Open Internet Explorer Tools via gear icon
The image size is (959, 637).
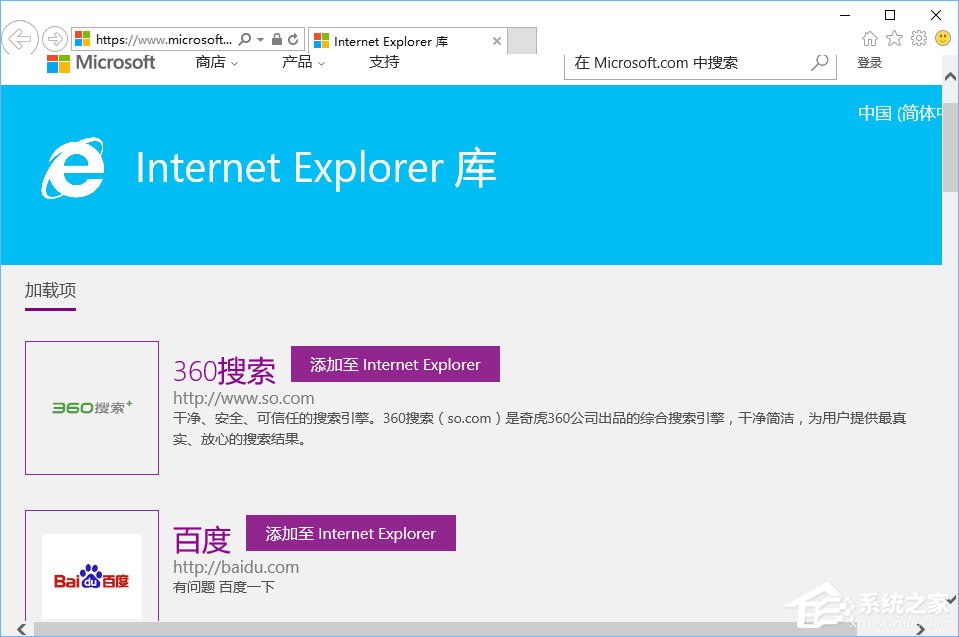[919, 38]
